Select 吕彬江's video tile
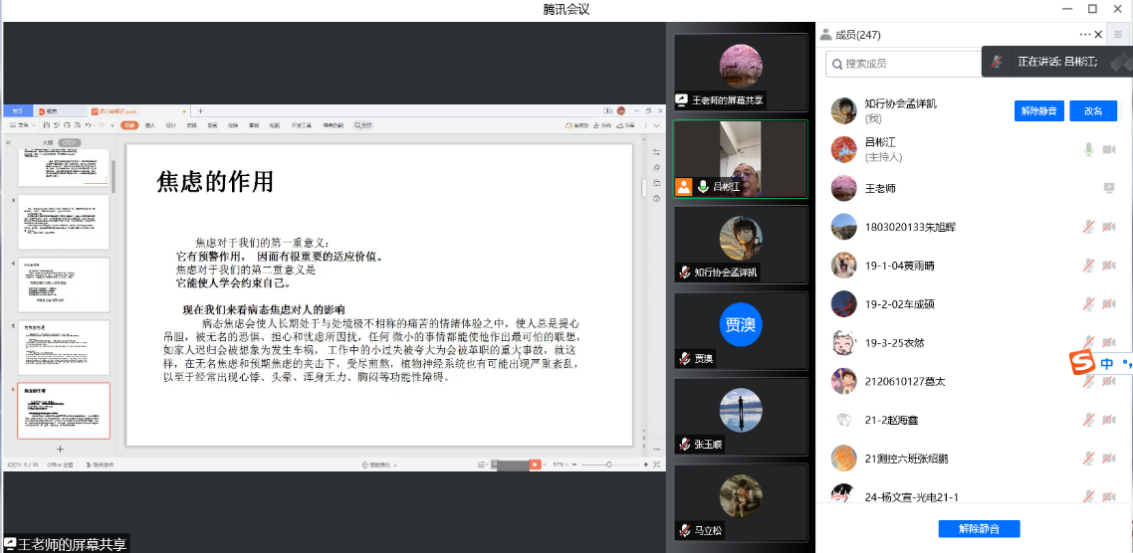 [740, 160]
